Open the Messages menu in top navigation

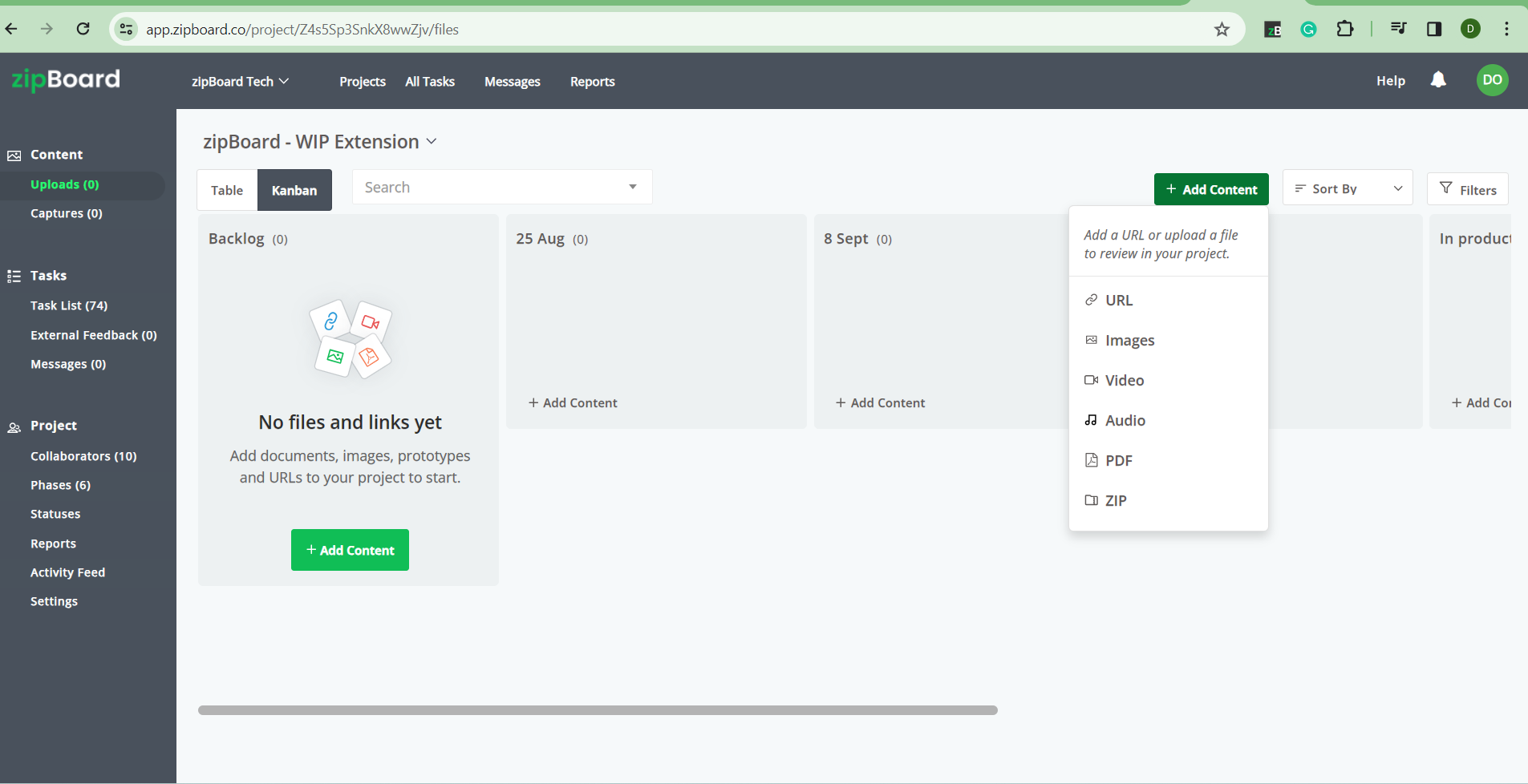pos(512,81)
